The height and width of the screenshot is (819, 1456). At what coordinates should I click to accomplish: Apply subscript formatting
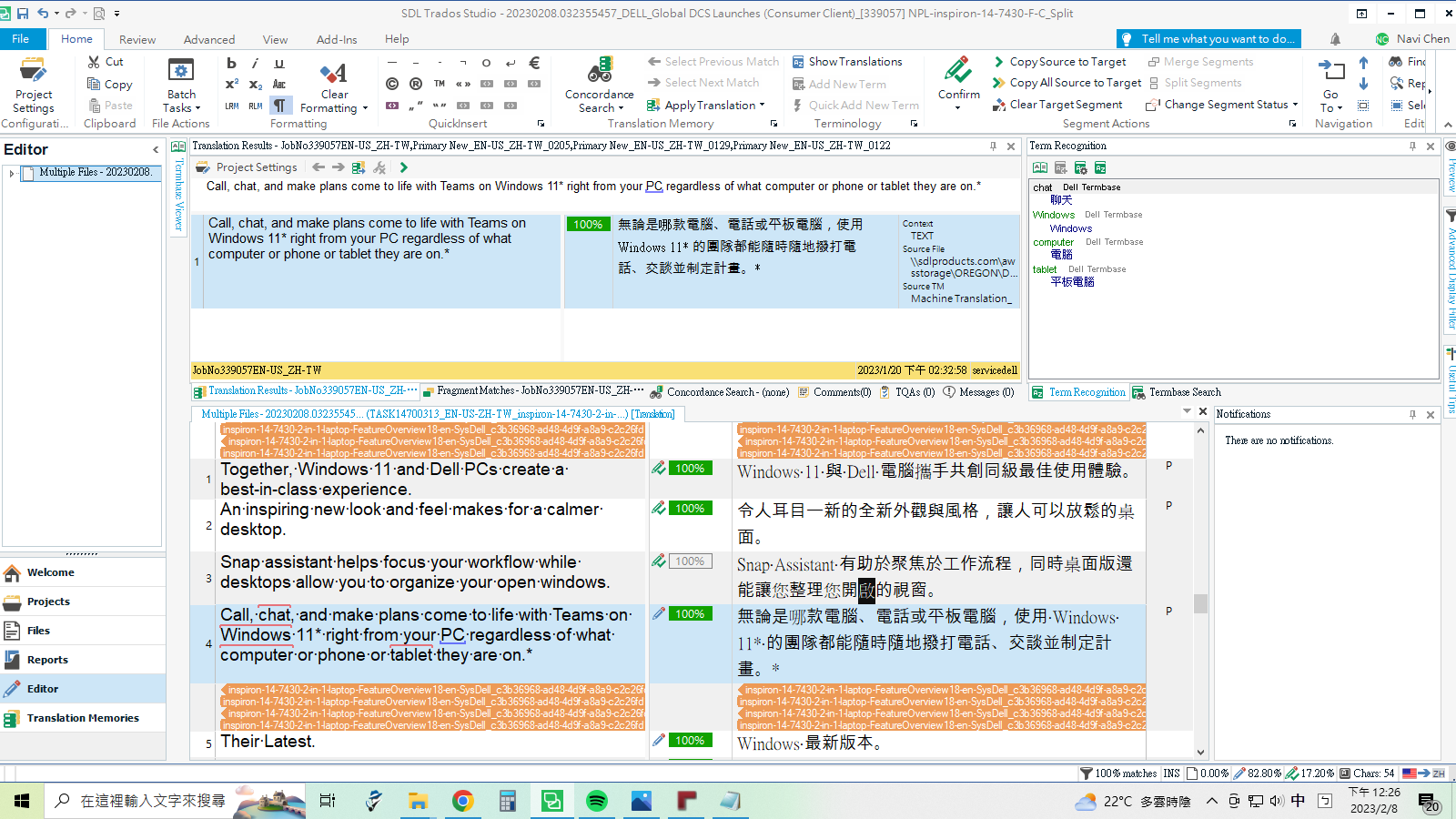coord(255,84)
